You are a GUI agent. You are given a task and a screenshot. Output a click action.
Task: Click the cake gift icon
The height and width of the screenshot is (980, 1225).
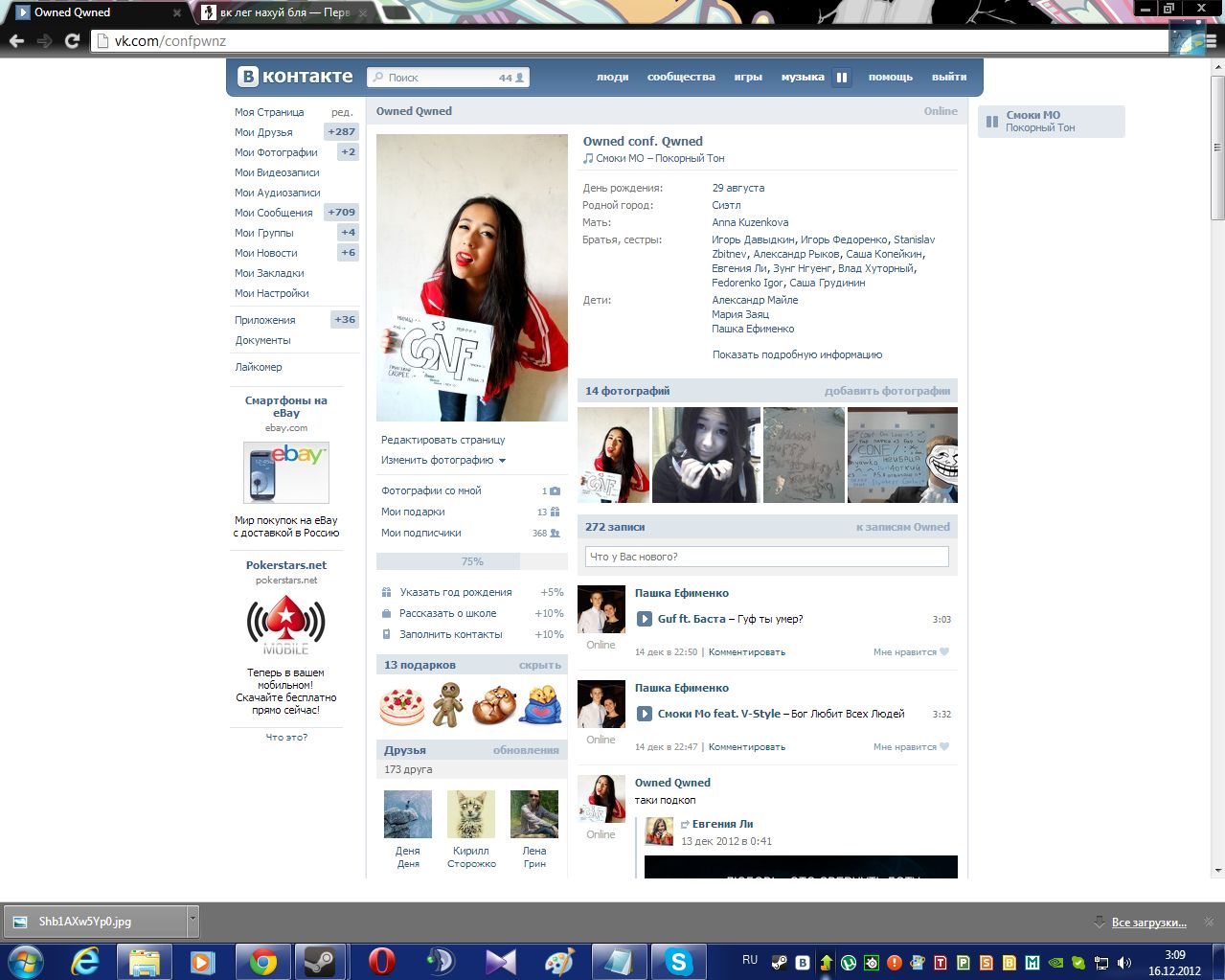coord(402,706)
